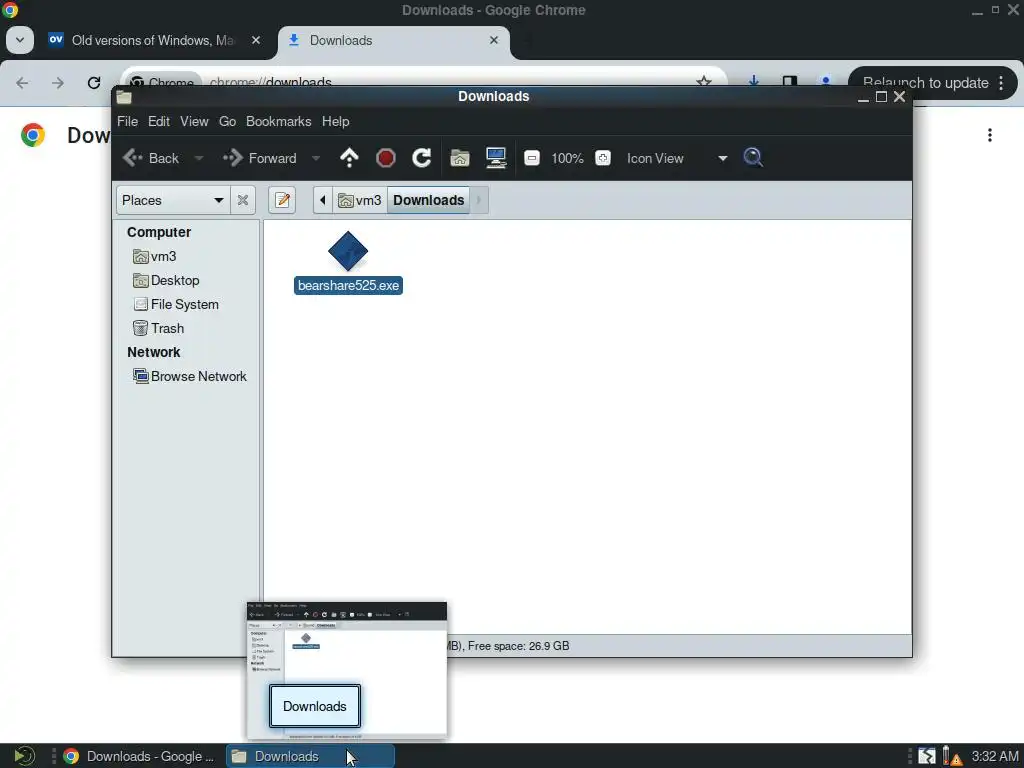Zoom out with the minus icon
The height and width of the screenshot is (768, 1024).
(532, 158)
